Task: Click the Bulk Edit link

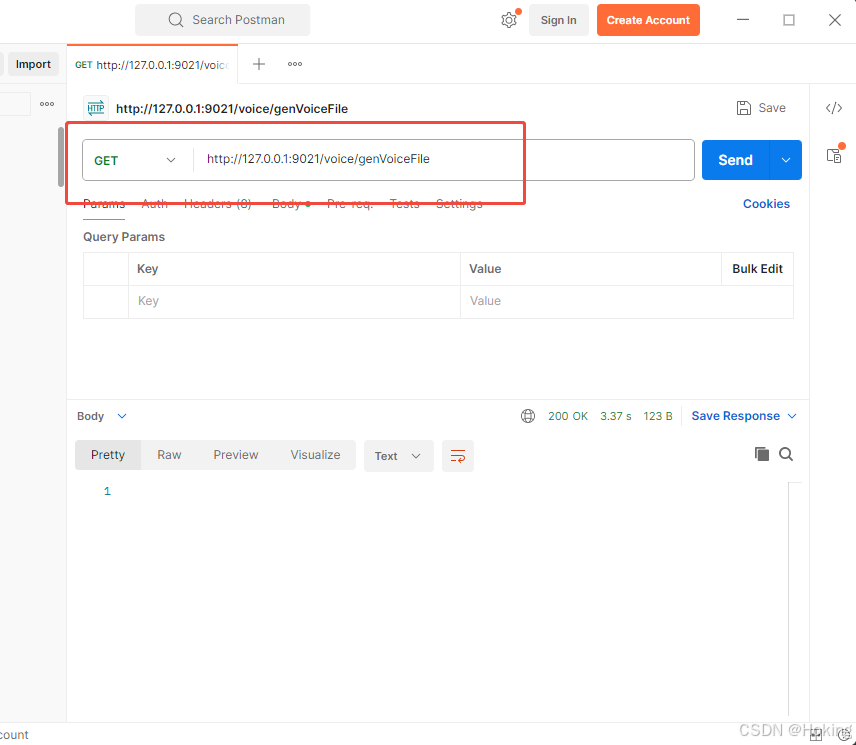Action: [x=757, y=269]
